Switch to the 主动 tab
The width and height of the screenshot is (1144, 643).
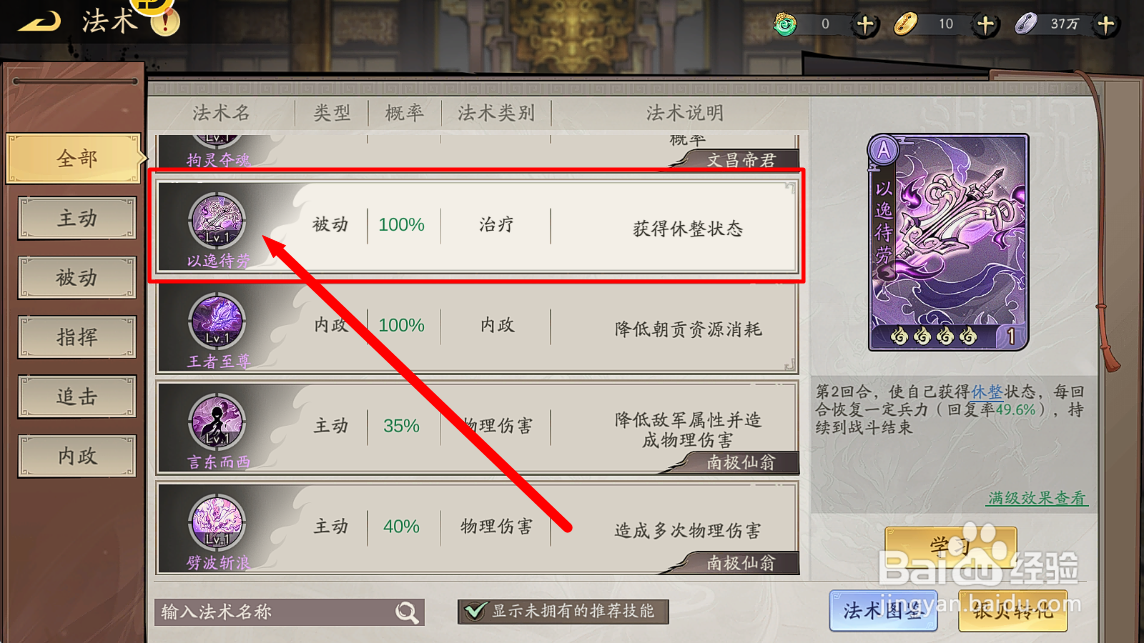[77, 218]
